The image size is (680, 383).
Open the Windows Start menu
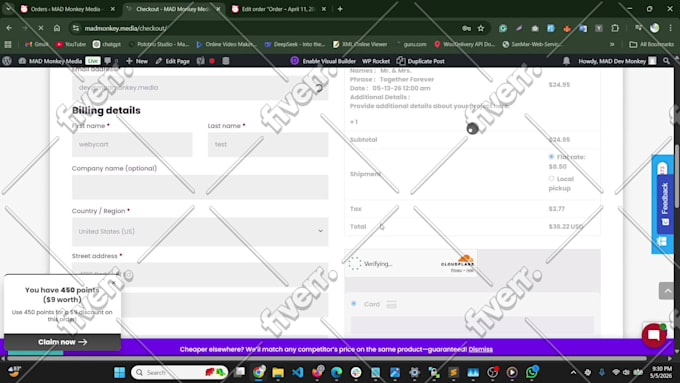[119, 372]
